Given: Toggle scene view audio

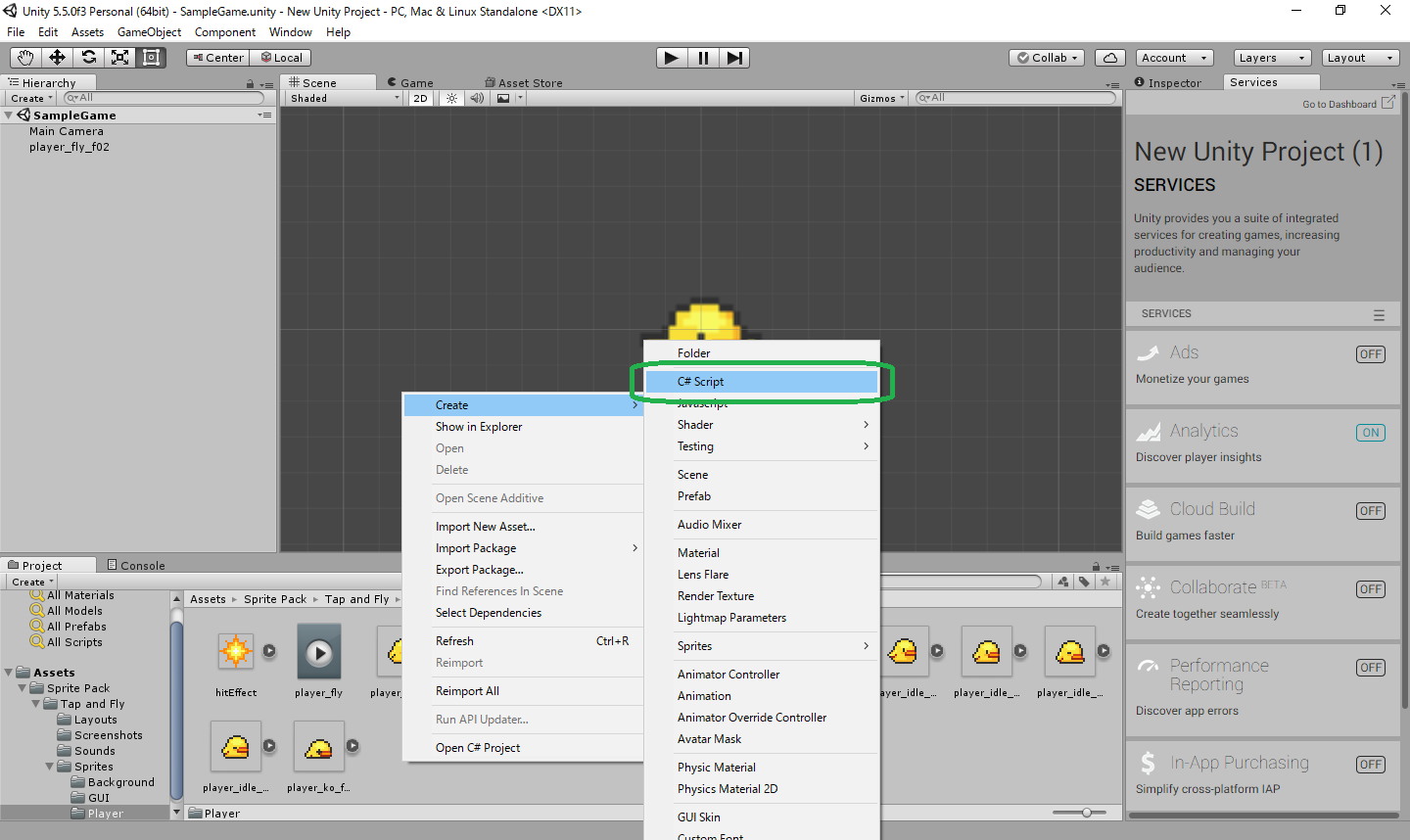Looking at the screenshot, I should (477, 98).
